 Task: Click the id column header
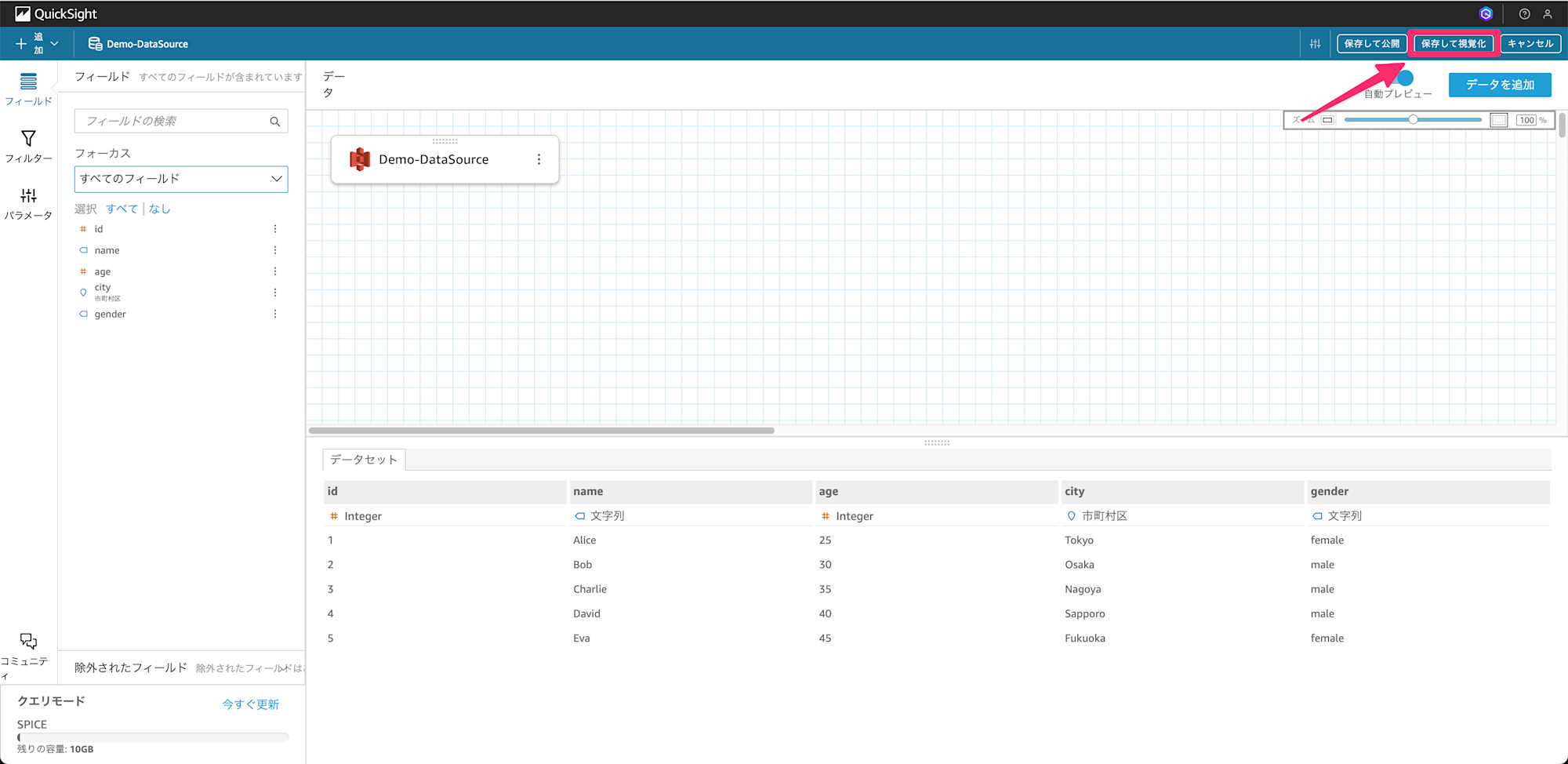click(x=445, y=492)
